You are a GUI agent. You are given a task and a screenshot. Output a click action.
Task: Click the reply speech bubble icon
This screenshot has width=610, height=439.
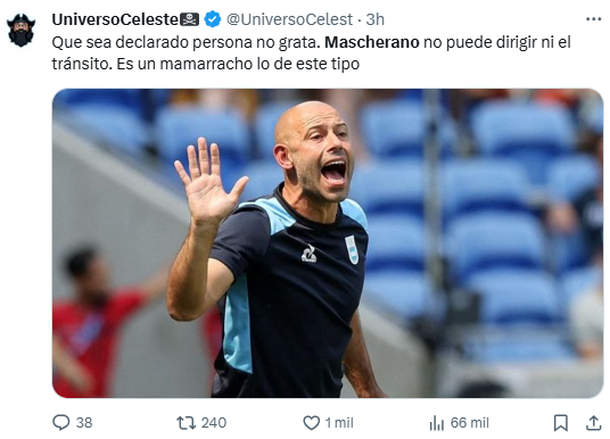coord(61,423)
